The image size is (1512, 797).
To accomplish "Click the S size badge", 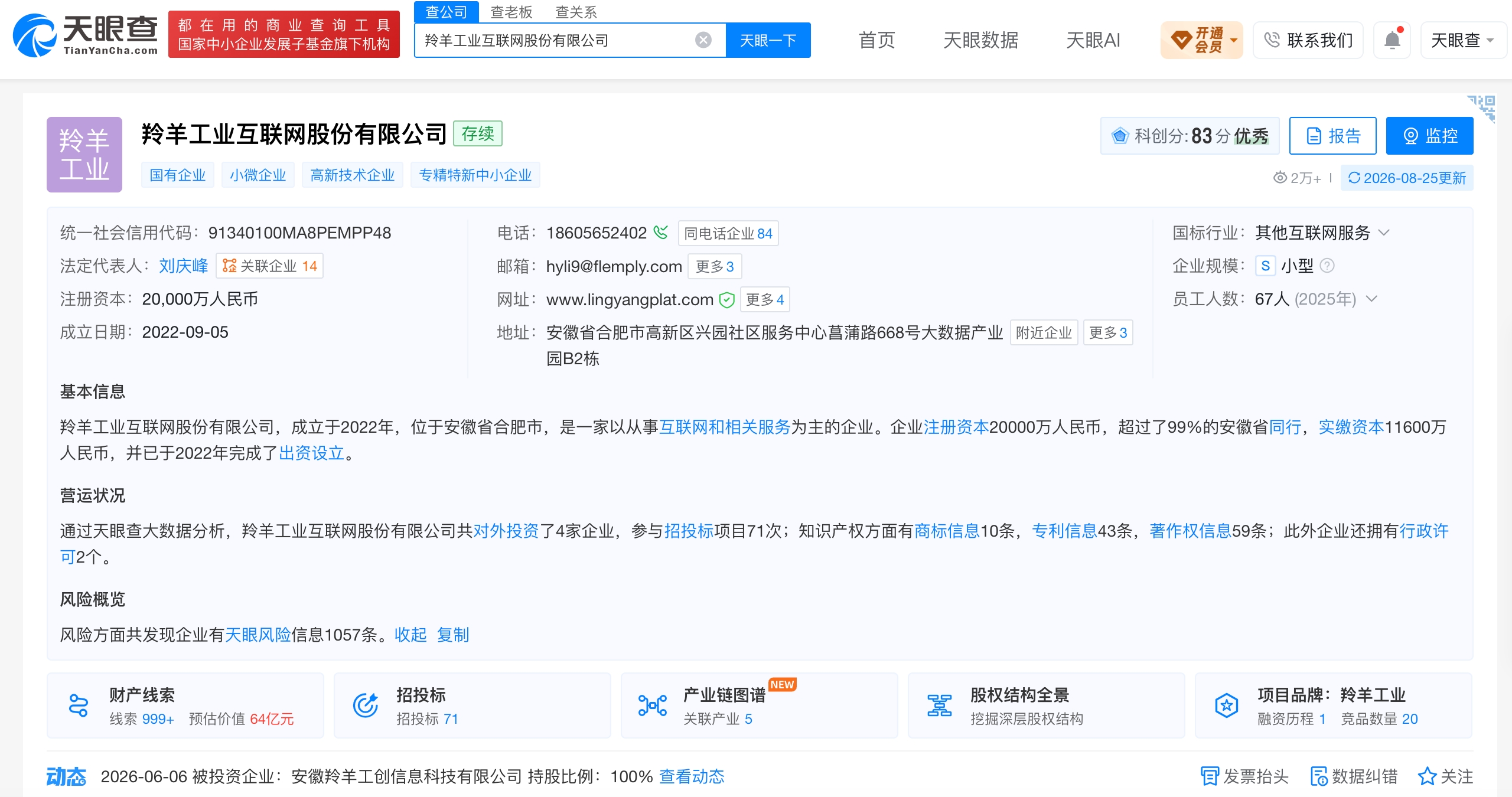I will (x=1265, y=266).
